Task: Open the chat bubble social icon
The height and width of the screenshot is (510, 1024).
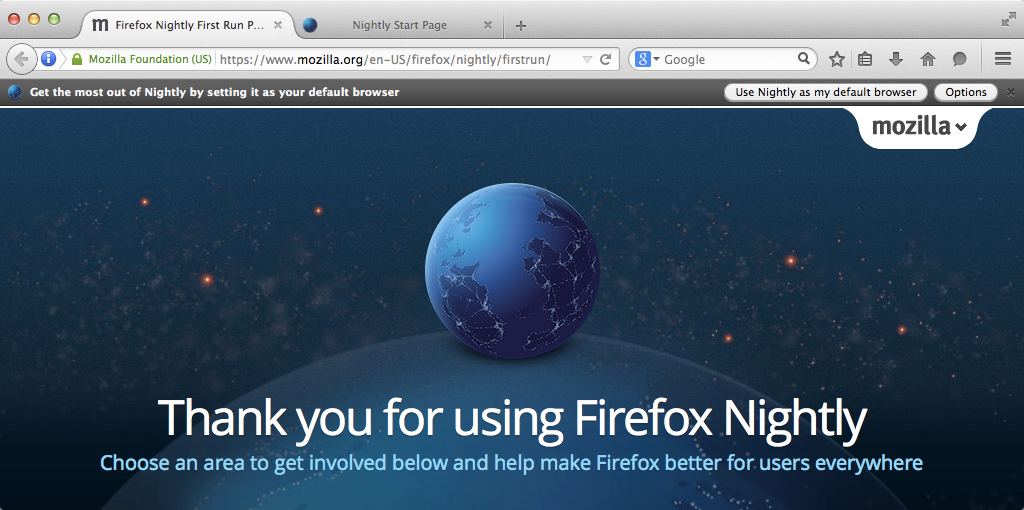Action: click(959, 59)
